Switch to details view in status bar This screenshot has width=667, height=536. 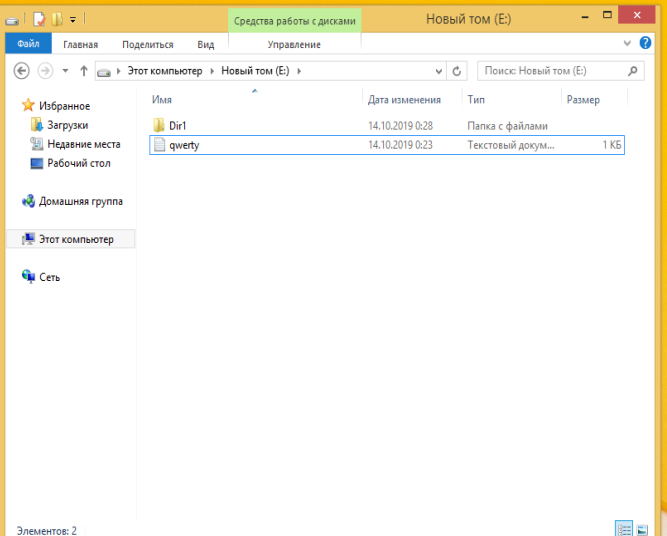[623, 528]
